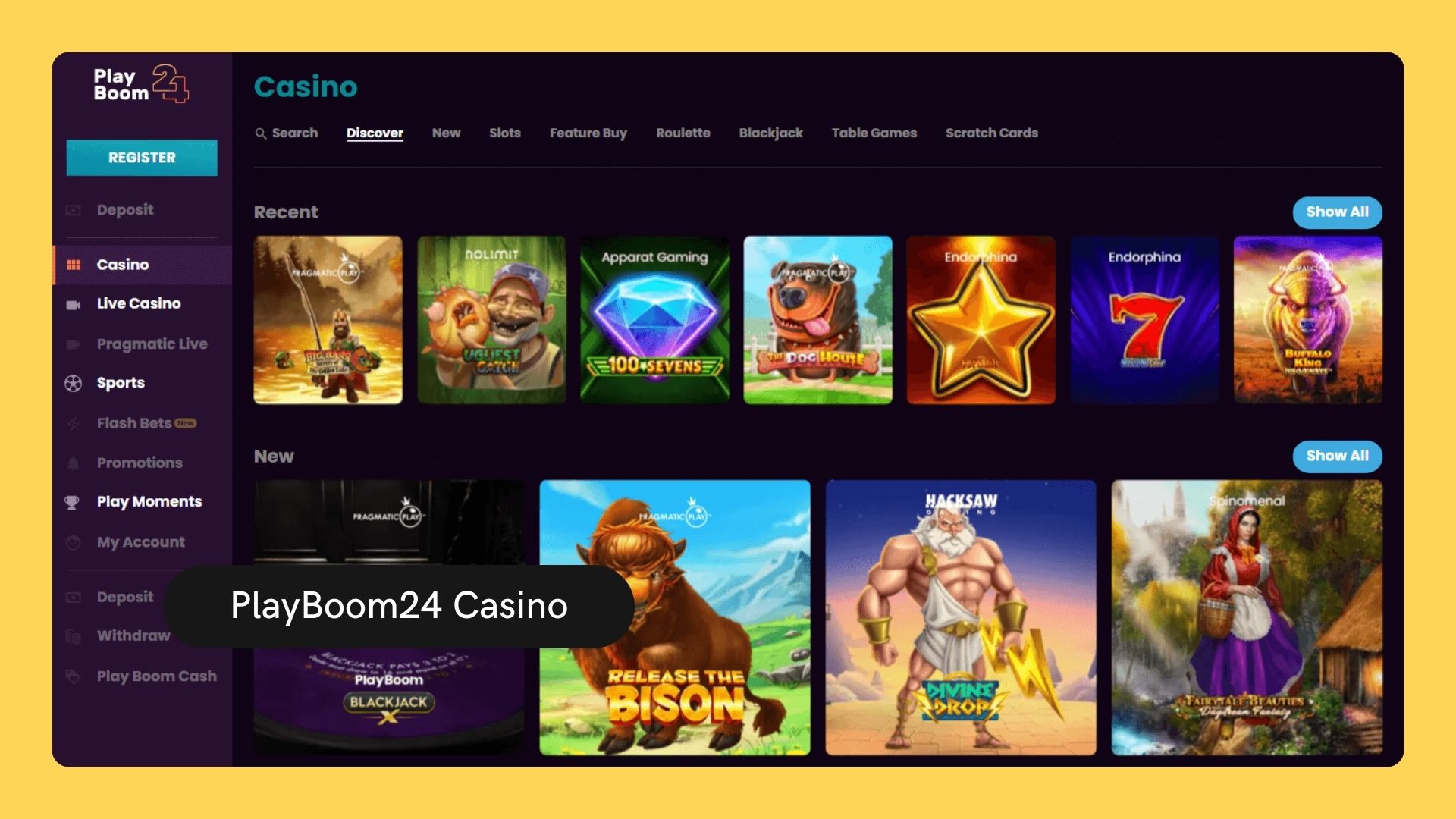Click the Play Moments trophy icon
The width and height of the screenshot is (1456, 819).
pos(72,502)
